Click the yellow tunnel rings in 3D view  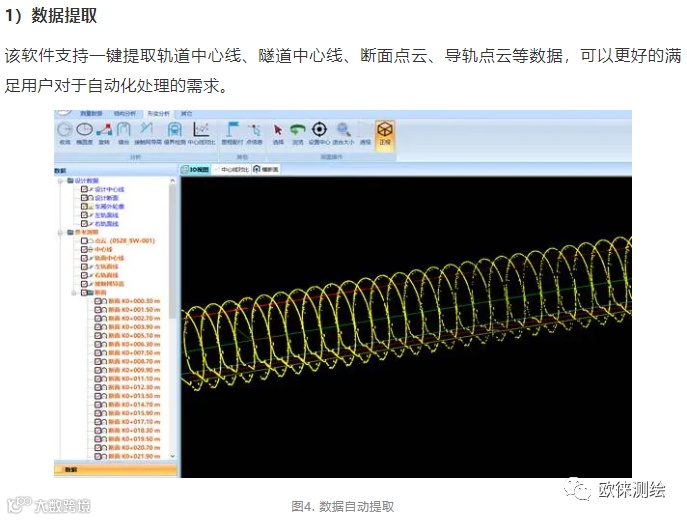tap(406, 313)
